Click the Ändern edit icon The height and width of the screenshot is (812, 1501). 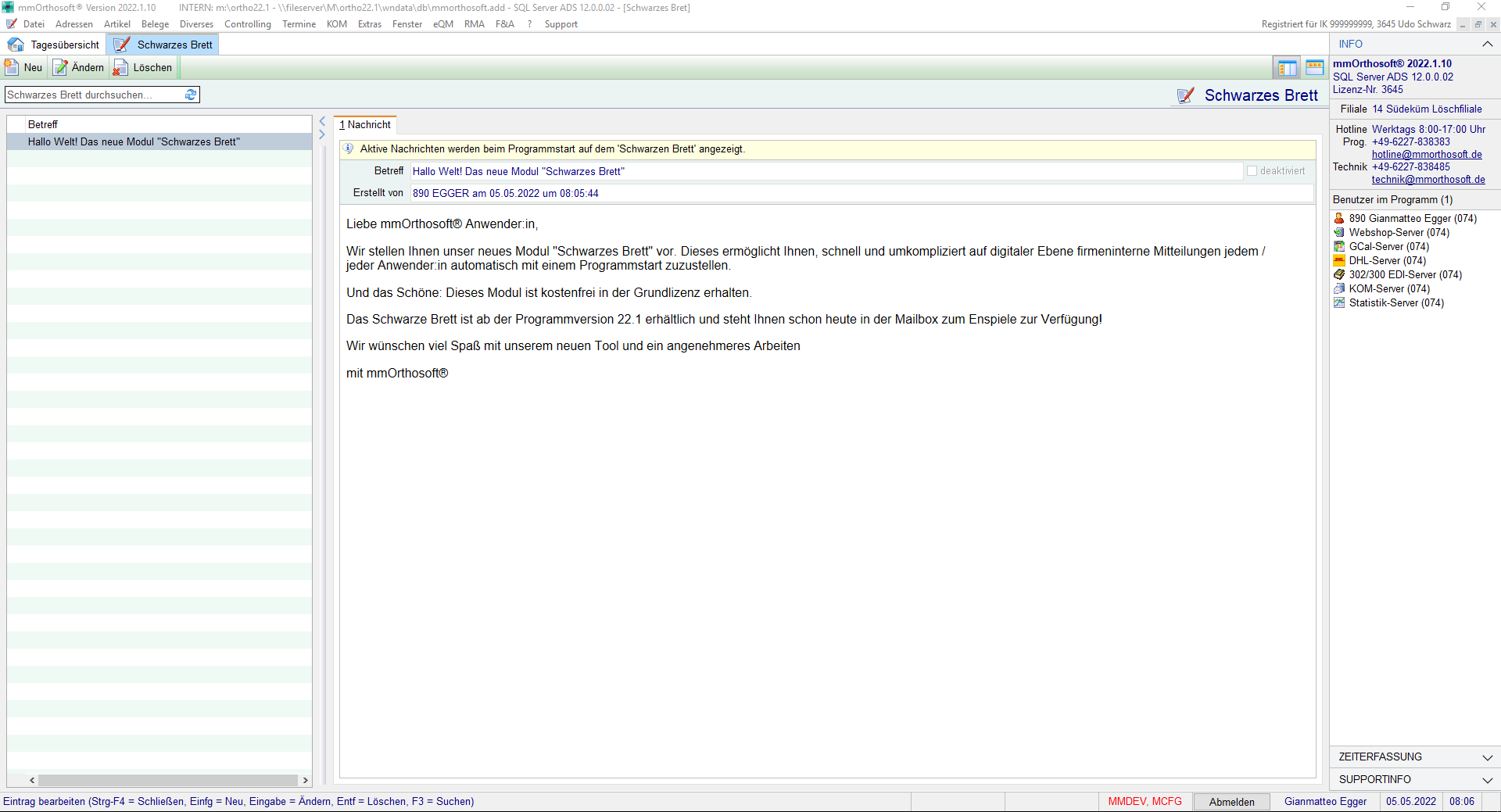pos(60,68)
